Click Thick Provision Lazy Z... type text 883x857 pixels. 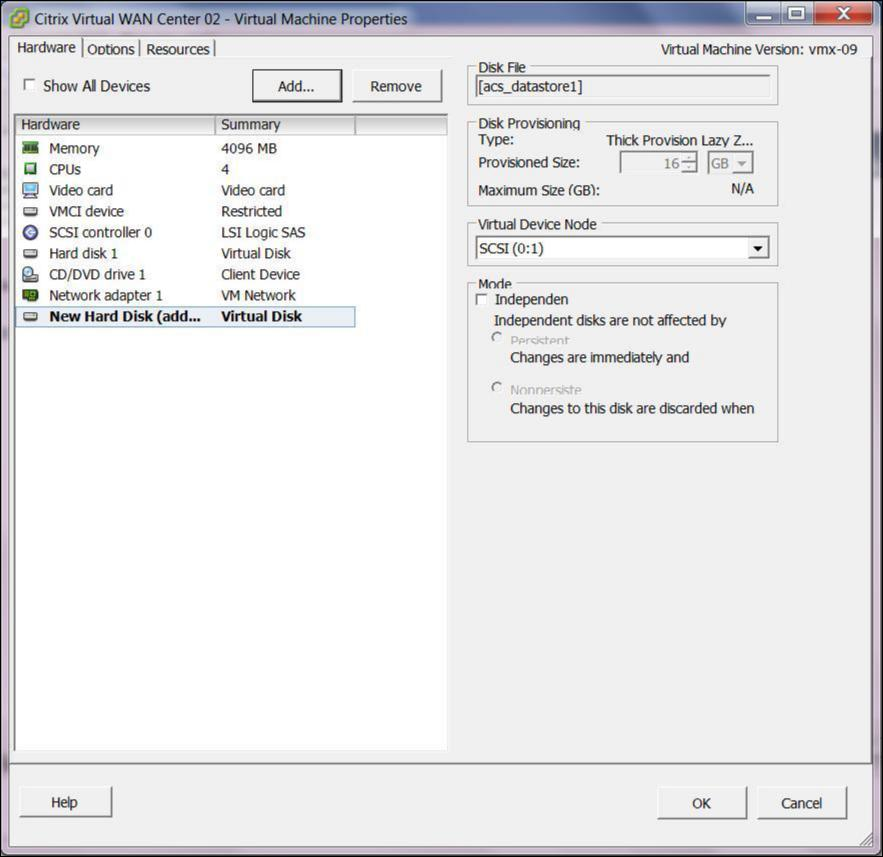point(679,140)
